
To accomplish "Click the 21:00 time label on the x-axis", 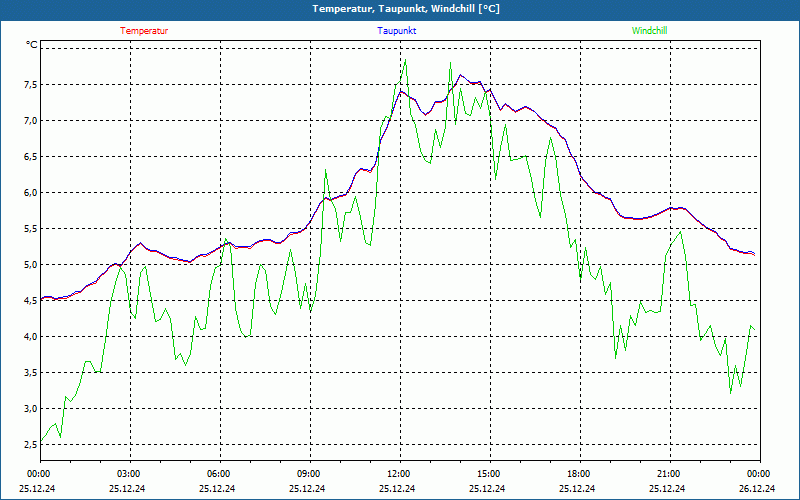I will [670, 473].
